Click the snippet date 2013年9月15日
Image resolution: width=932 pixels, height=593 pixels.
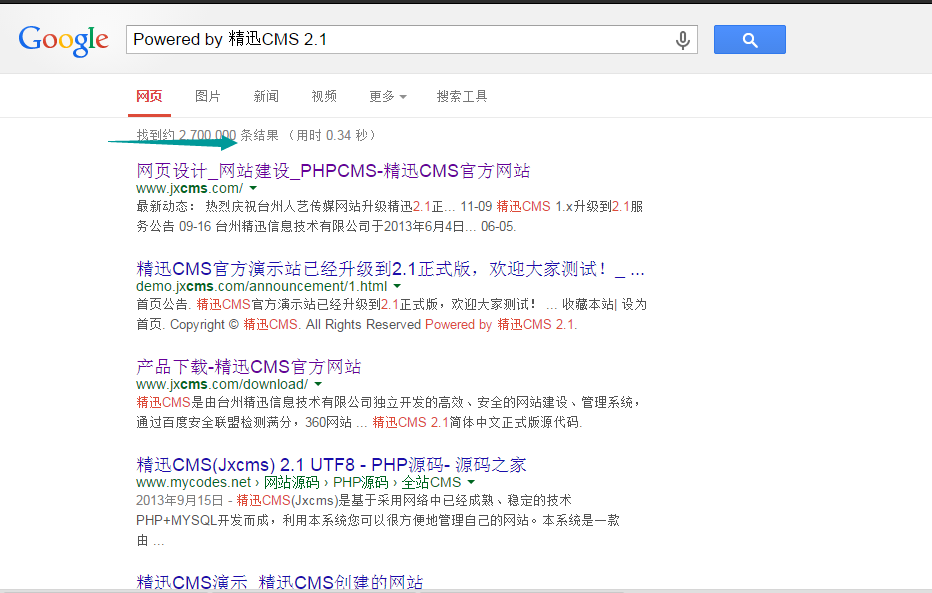pos(180,500)
